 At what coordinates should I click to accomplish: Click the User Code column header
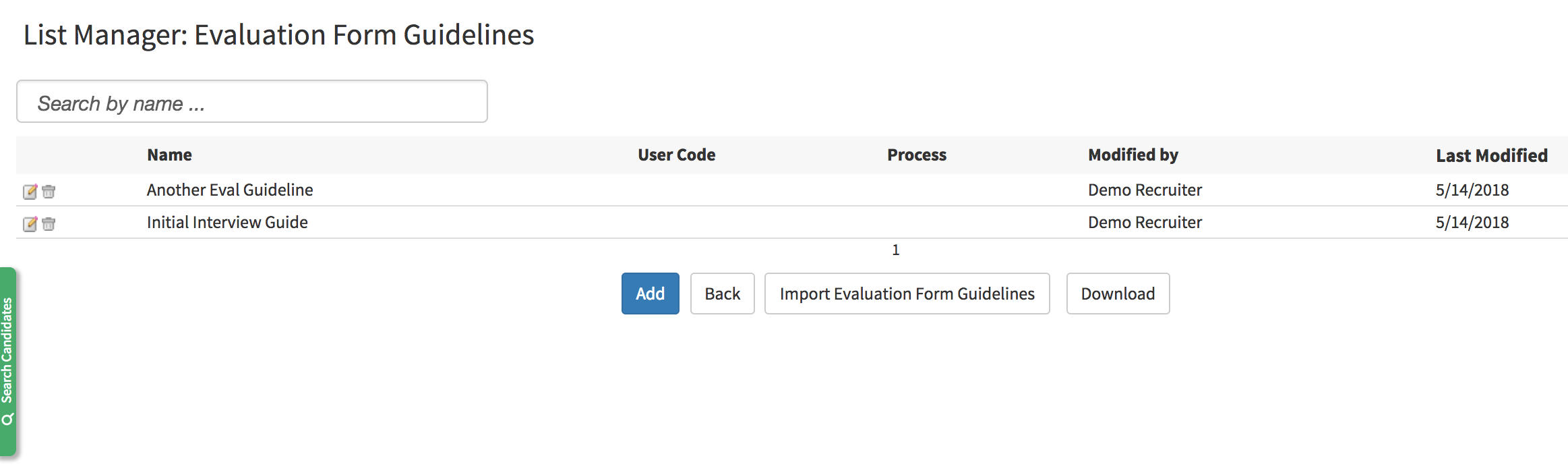(676, 155)
